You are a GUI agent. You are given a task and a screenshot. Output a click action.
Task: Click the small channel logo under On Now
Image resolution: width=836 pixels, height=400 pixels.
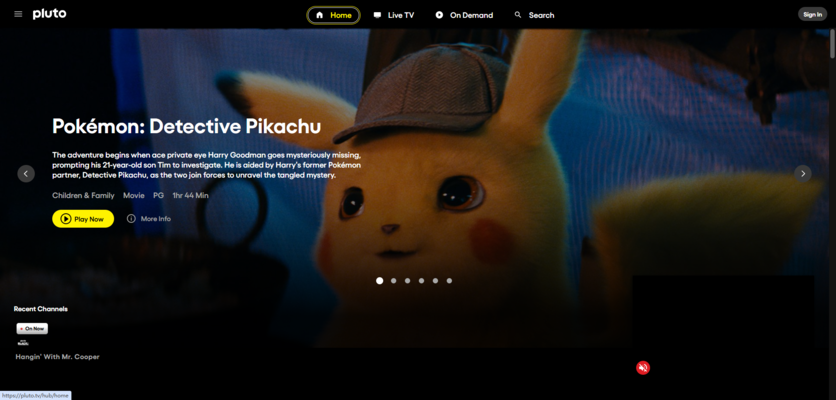(22, 342)
